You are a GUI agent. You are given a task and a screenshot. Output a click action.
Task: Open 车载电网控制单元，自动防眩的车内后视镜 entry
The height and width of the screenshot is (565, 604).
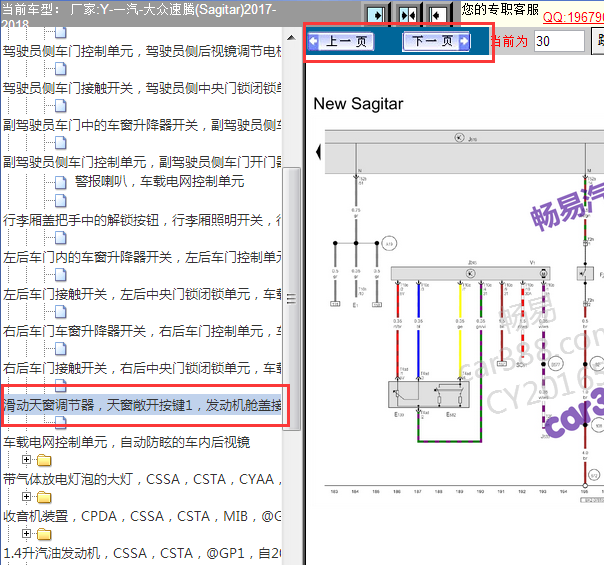(x=126, y=442)
